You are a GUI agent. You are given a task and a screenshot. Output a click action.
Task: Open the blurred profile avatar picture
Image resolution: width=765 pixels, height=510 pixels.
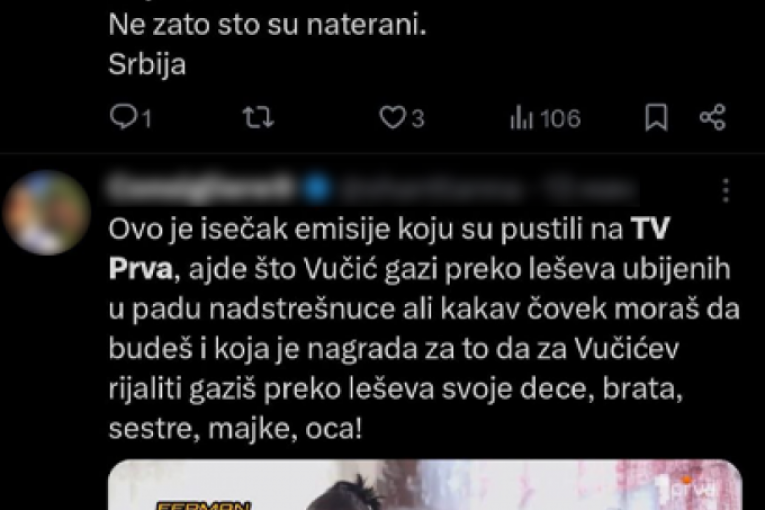[46, 213]
